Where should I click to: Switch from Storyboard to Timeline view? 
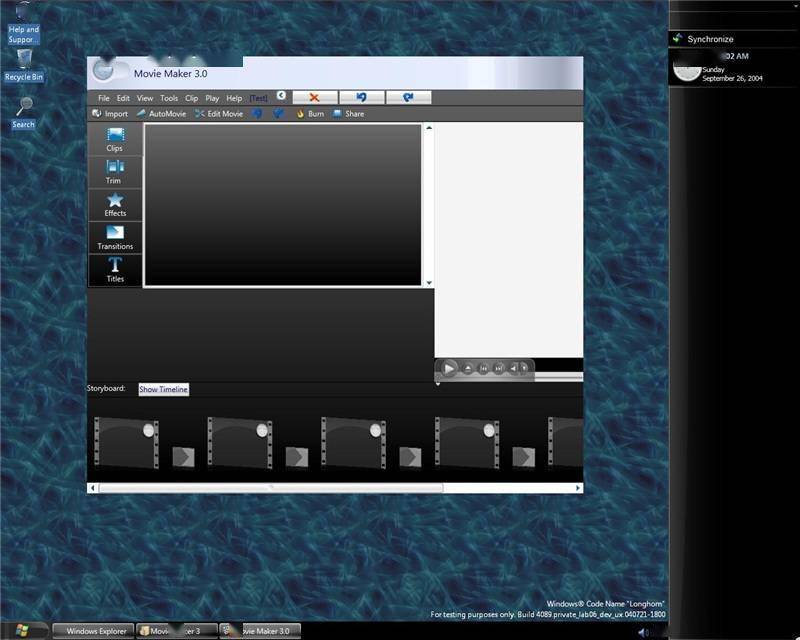pyautogui.click(x=162, y=388)
